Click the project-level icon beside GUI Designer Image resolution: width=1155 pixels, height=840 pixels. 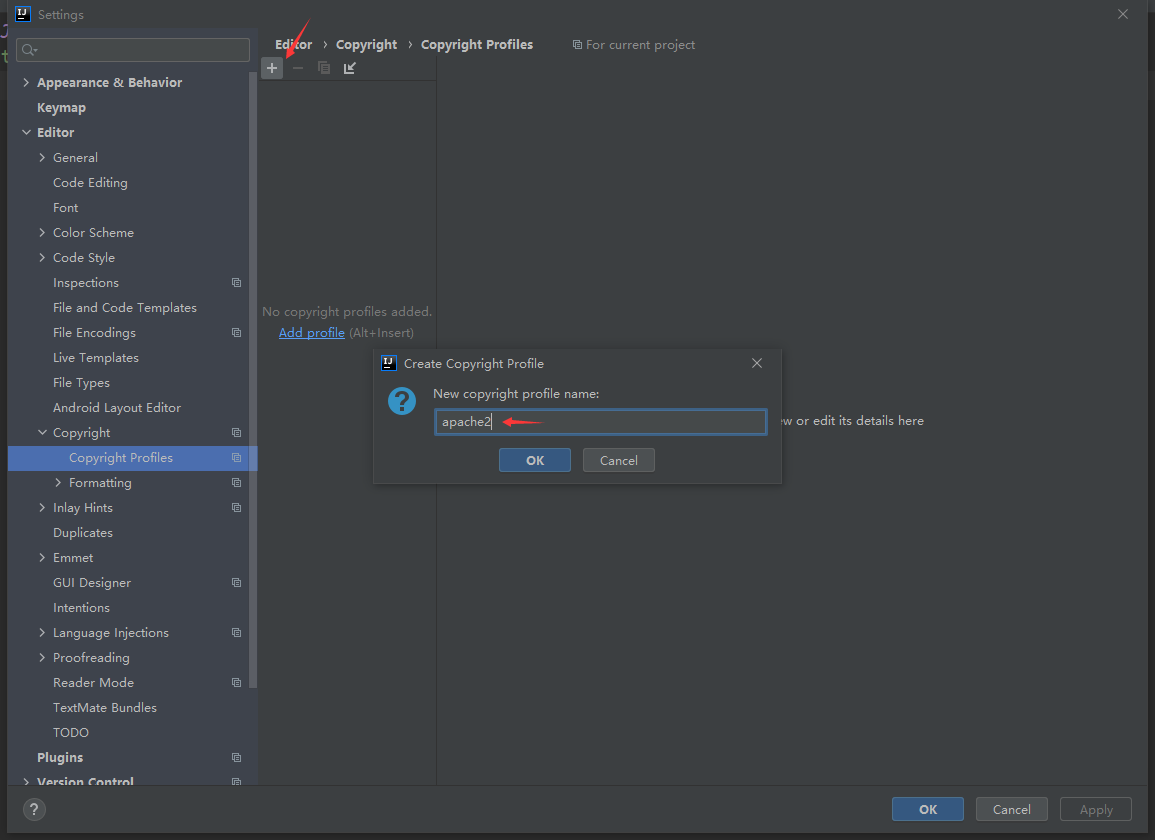(236, 583)
